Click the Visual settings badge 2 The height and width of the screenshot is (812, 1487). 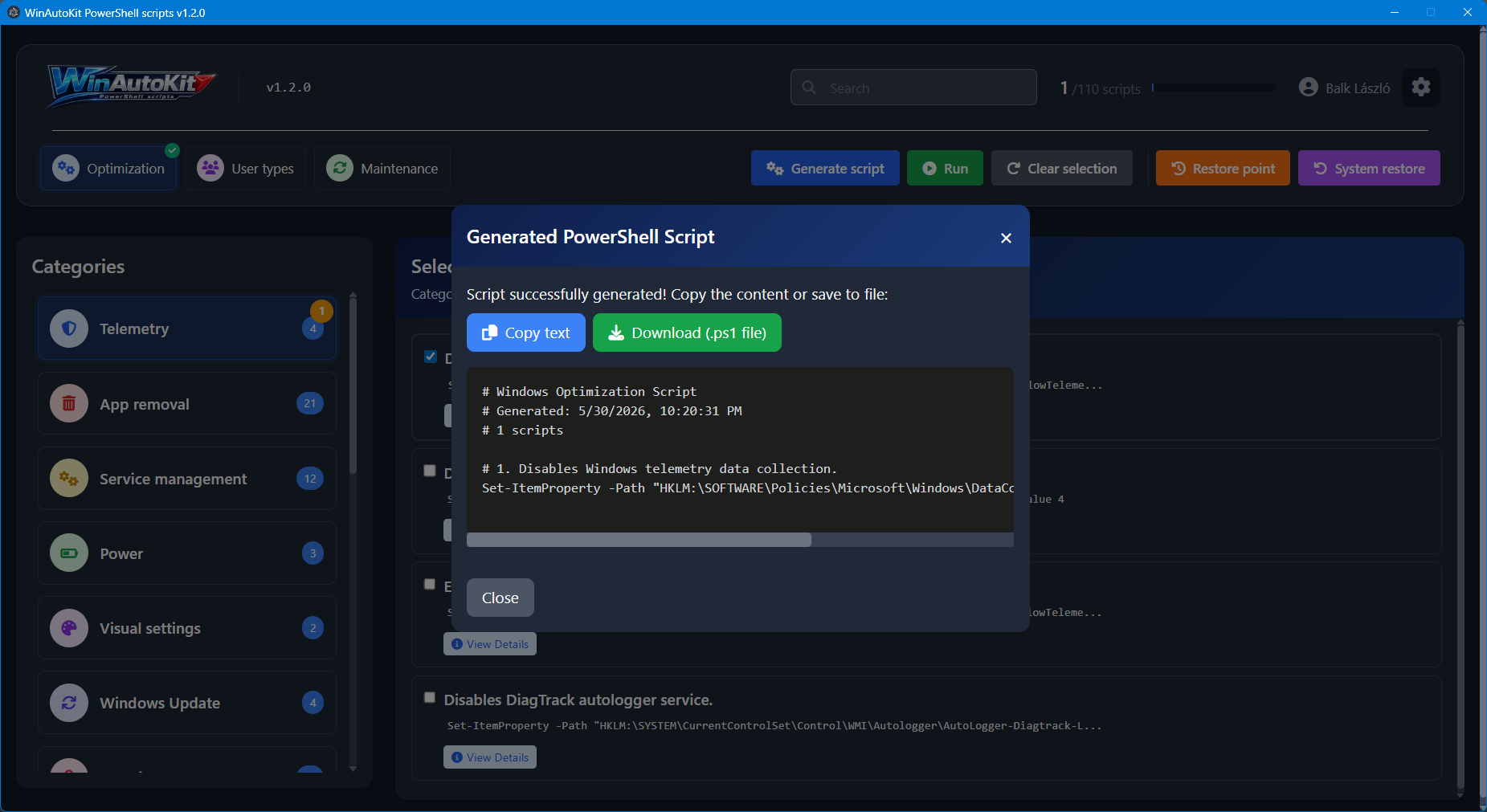pyautogui.click(x=313, y=627)
